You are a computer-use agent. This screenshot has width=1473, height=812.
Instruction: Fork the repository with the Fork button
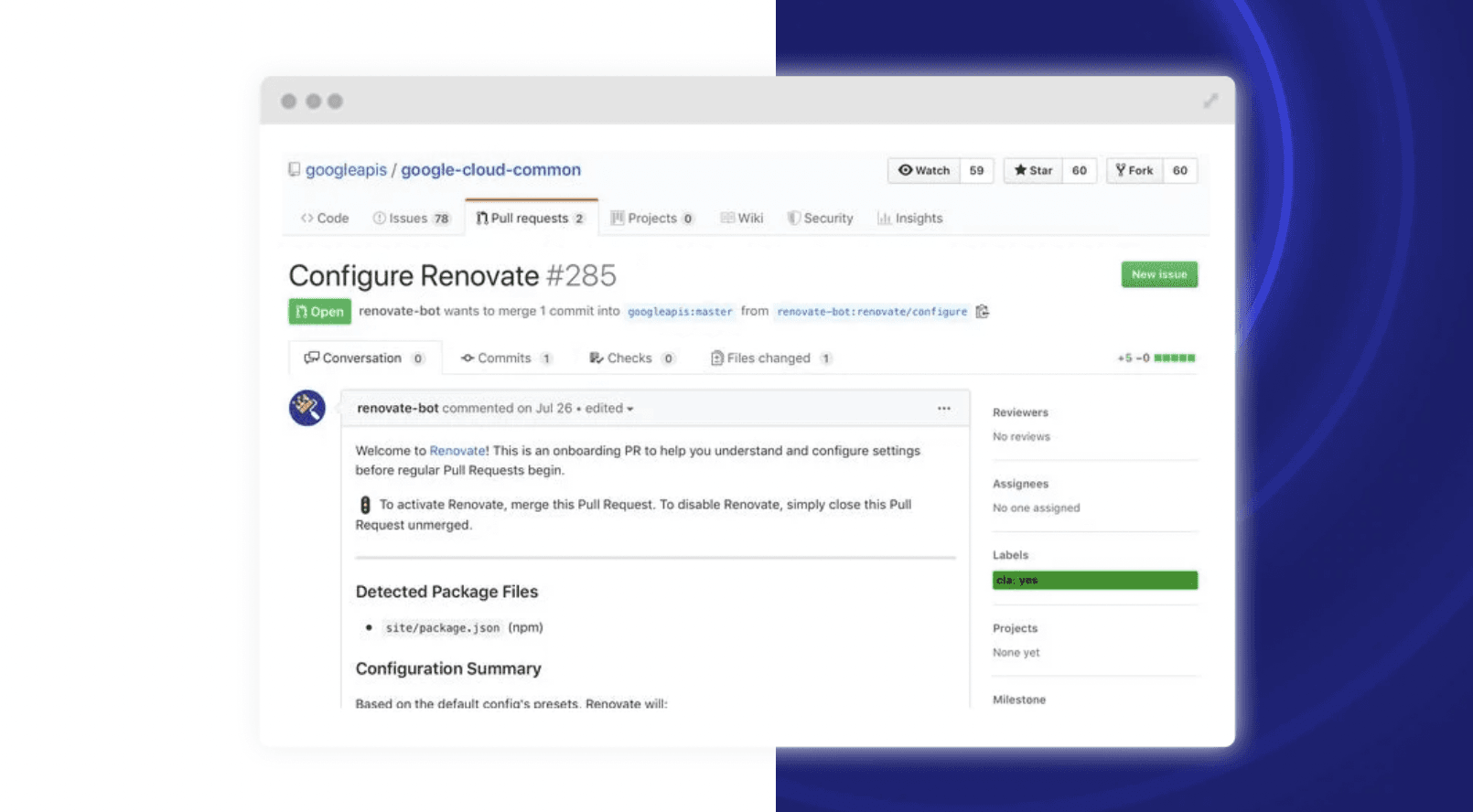click(1134, 170)
